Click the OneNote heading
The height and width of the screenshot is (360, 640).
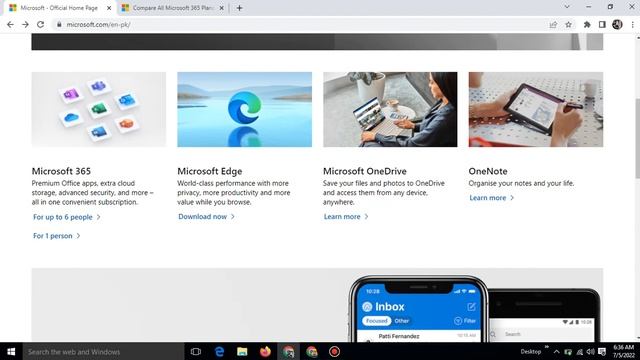pyautogui.click(x=488, y=171)
